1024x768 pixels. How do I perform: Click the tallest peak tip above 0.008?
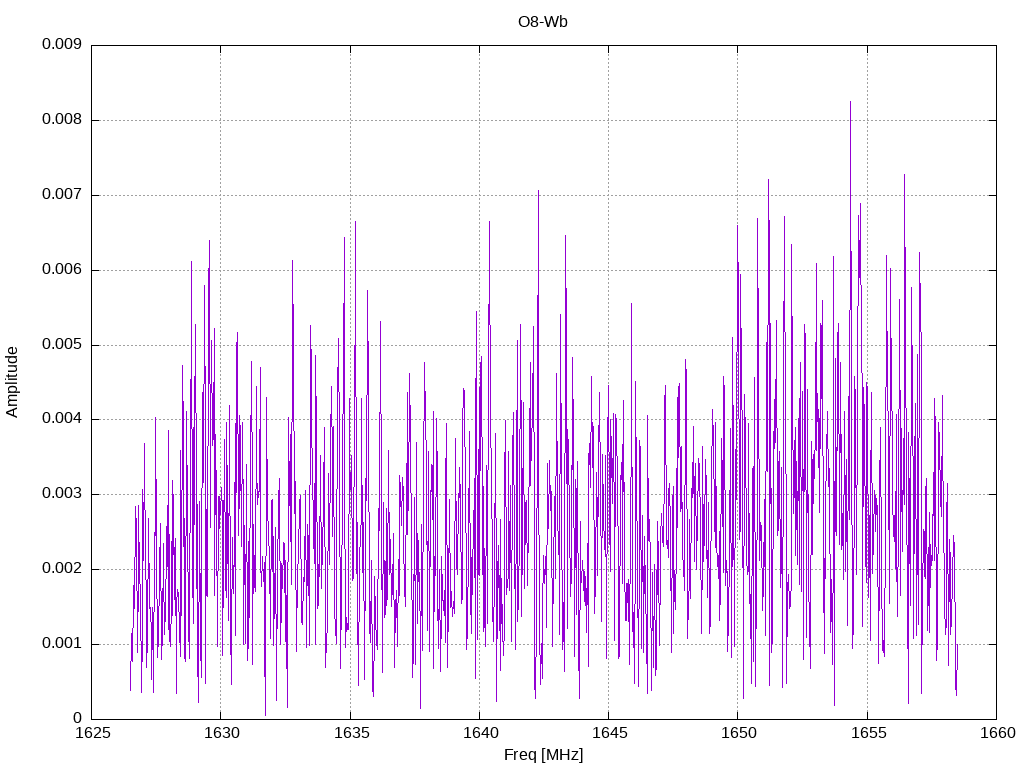(850, 102)
